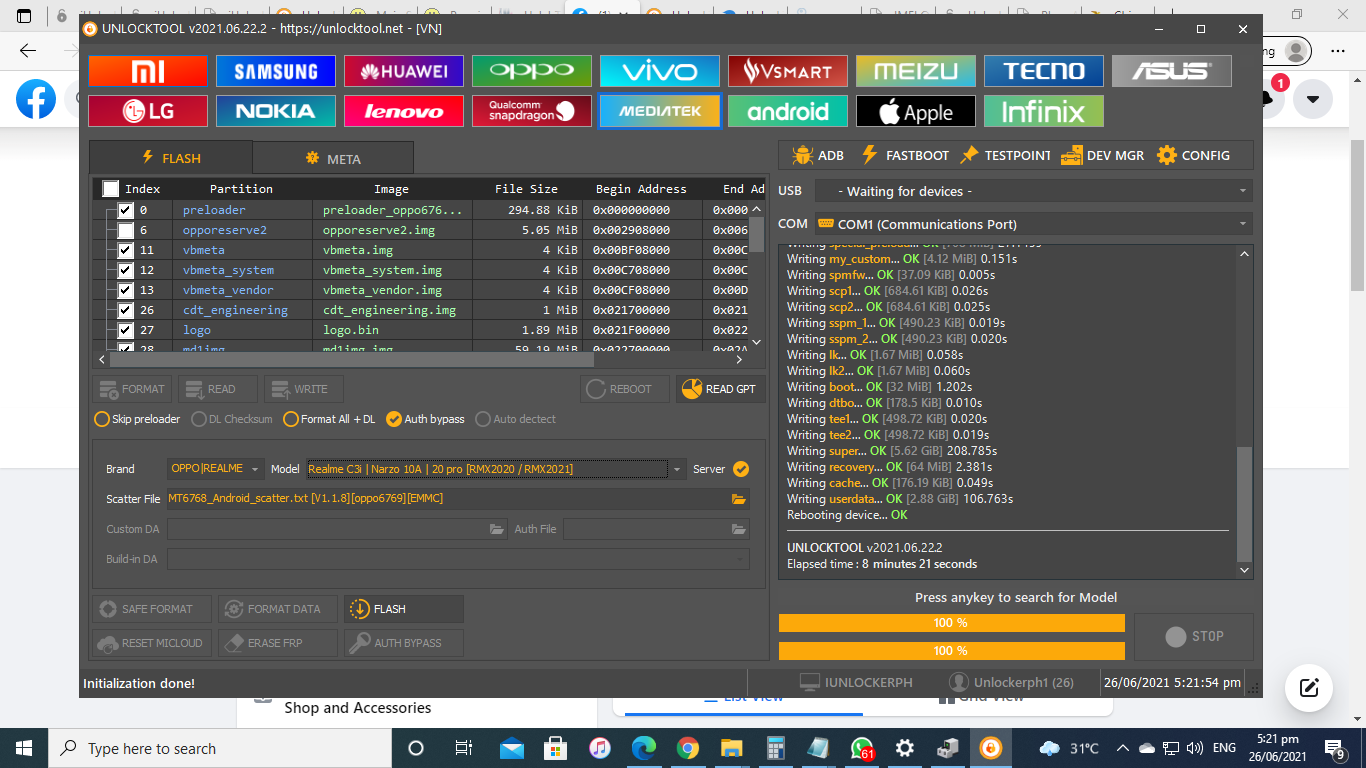The height and width of the screenshot is (768, 1366).
Task: Select the Tecno brand tile
Action: click(x=1044, y=71)
